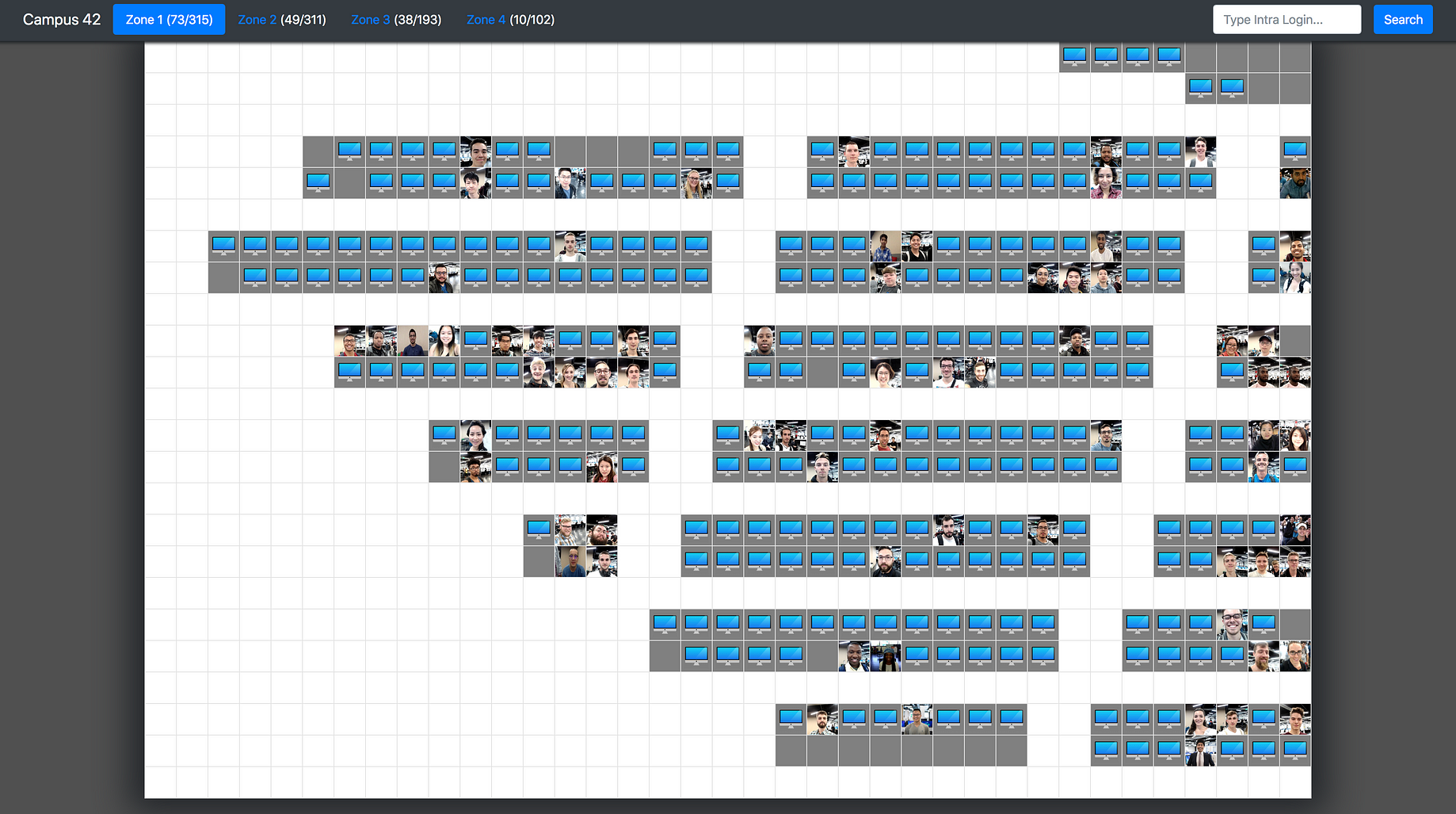The height and width of the screenshot is (814, 1456).
Task: Select computer right of man in cap and dark jacket
Action: coord(1107,341)
